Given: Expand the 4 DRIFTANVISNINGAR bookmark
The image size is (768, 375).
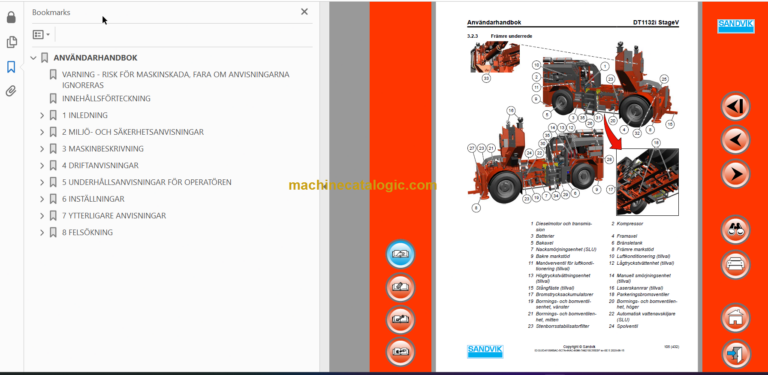Looking at the screenshot, I should click(42, 165).
